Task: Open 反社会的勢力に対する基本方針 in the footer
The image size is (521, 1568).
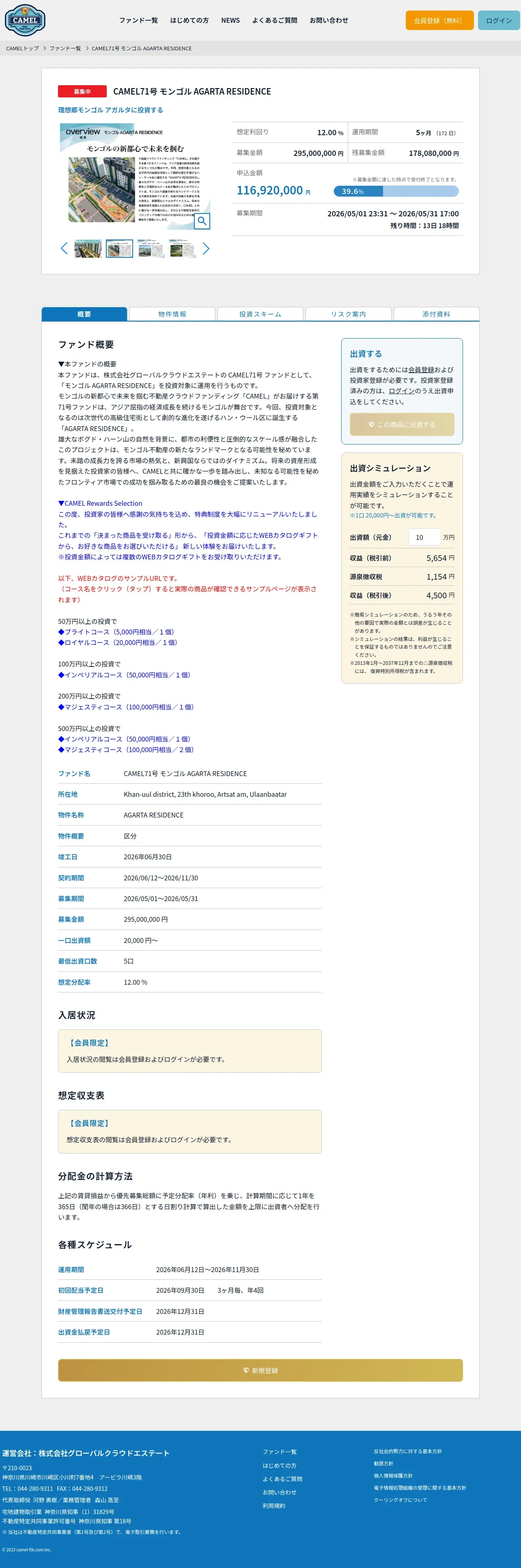Action: click(408, 1451)
